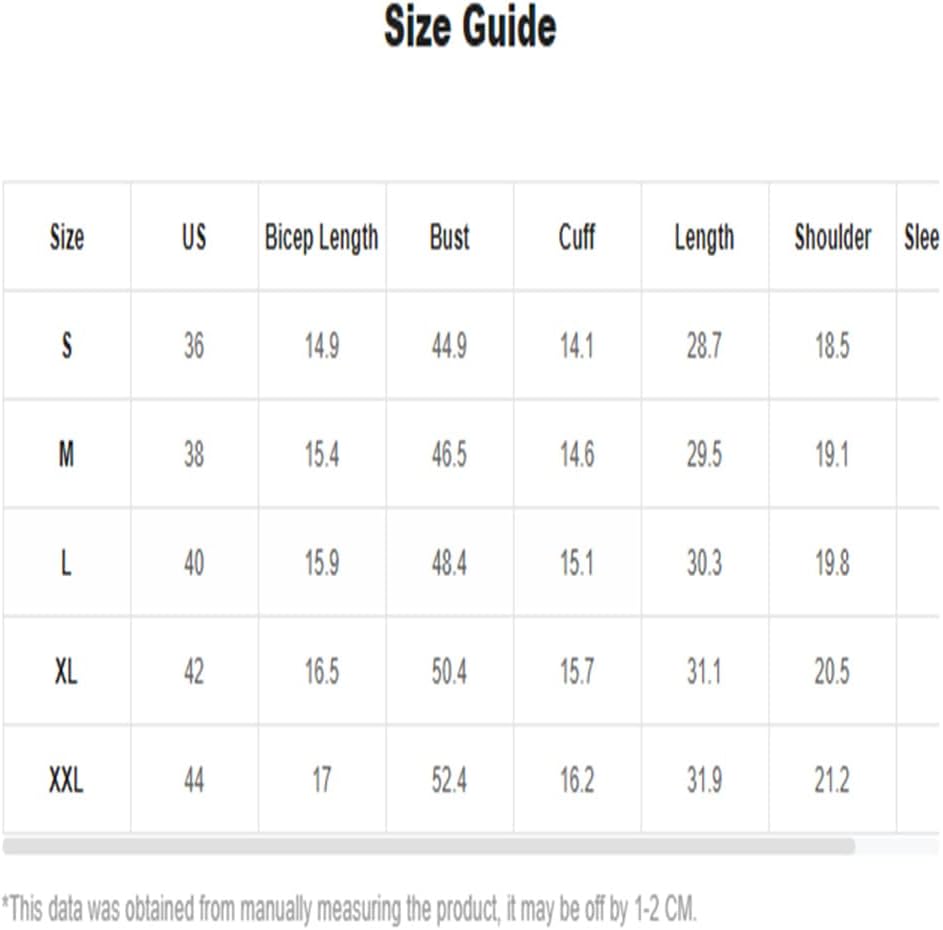This screenshot has height=930, width=943.
Task: Select the Bust column header
Action: click(449, 236)
